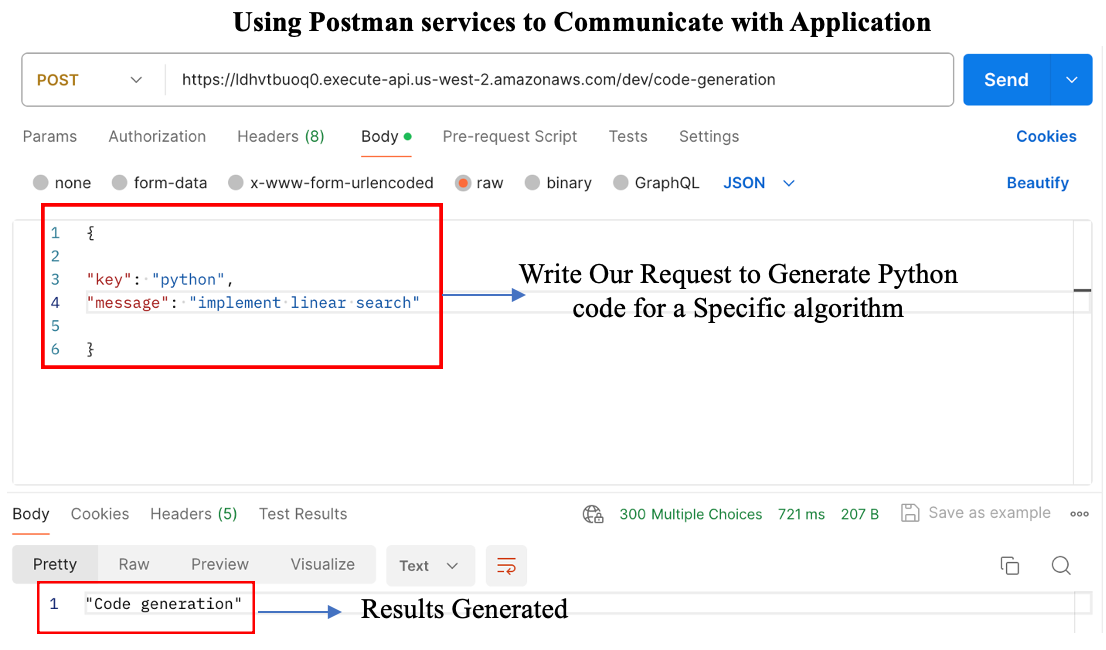The height and width of the screenshot is (650, 1106).
Task: Select the raw body type option
Action: pyautogui.click(x=464, y=183)
